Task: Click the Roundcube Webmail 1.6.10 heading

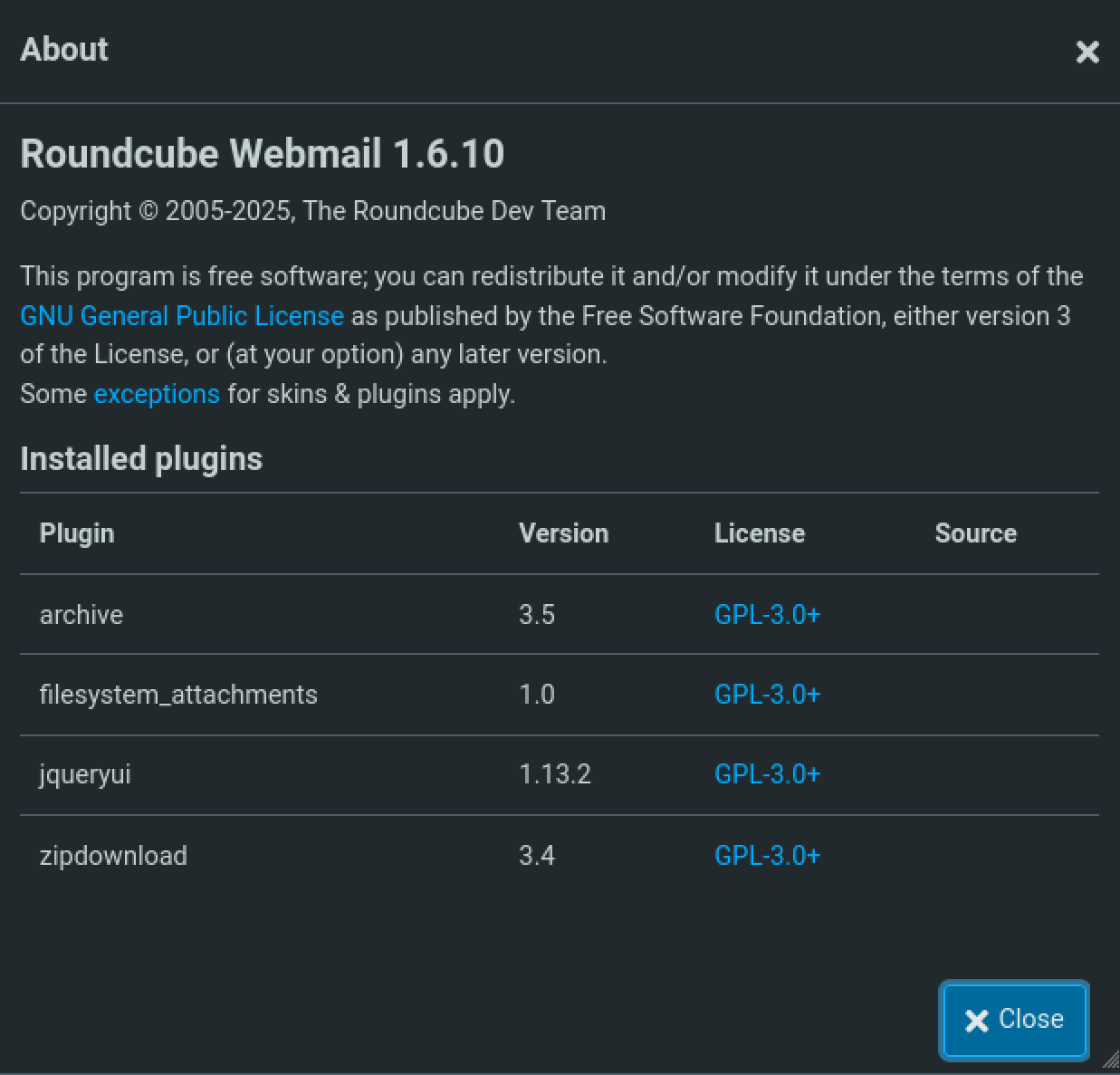Action: coord(263,154)
